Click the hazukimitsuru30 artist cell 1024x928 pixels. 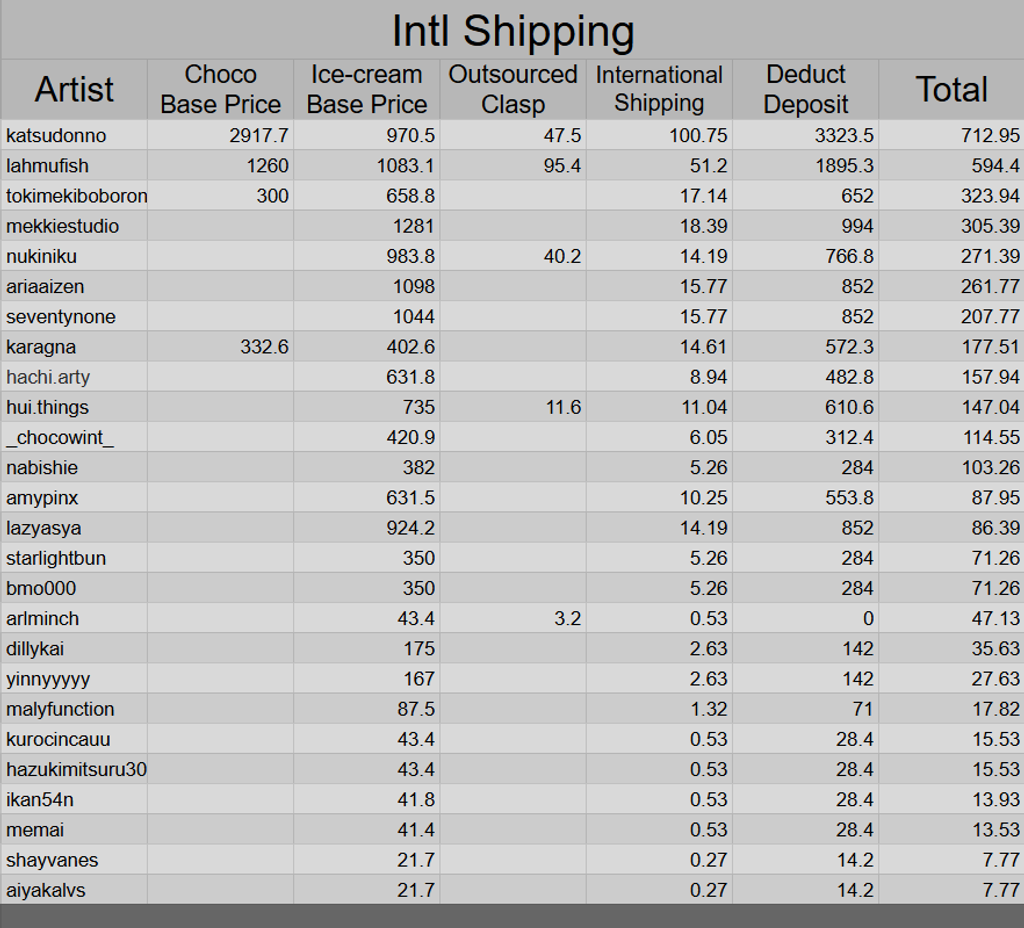(76, 769)
